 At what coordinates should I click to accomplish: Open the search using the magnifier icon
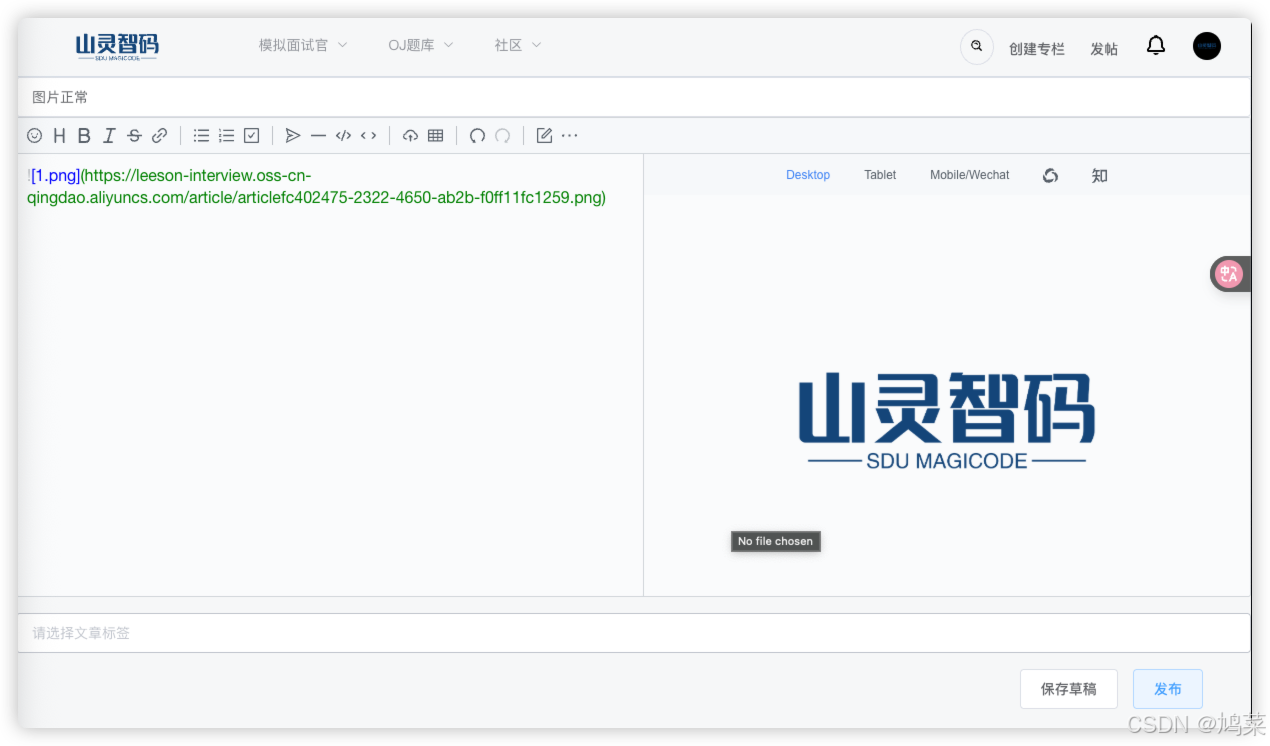977,47
